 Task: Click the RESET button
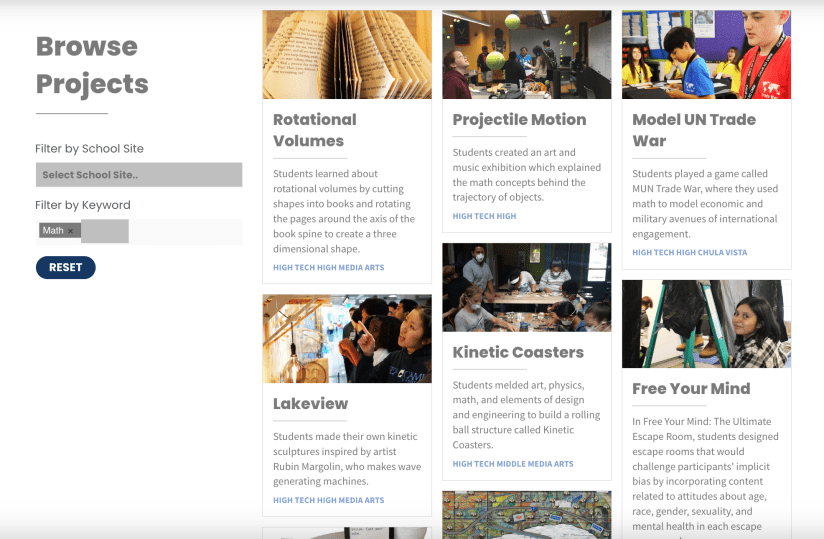65,267
